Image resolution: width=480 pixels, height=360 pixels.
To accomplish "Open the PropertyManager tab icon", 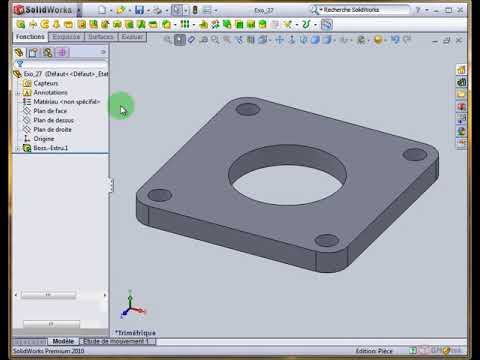I will tap(33, 52).
